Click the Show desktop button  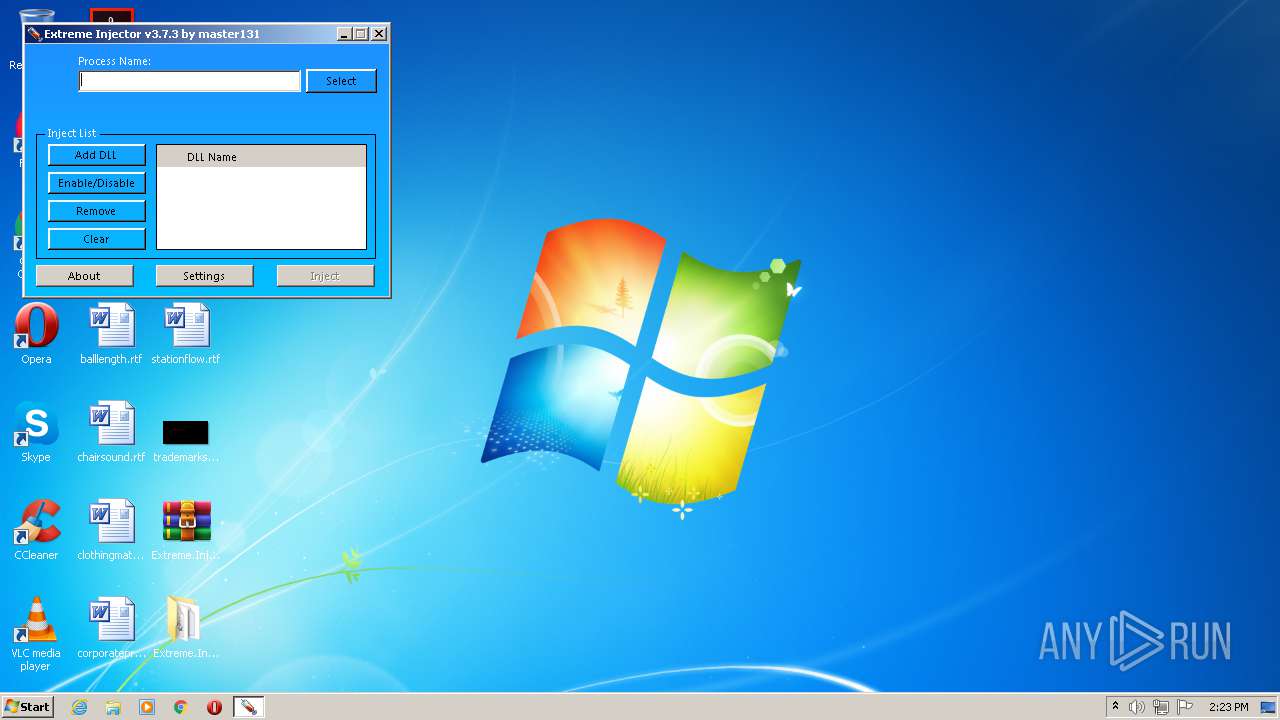pos(1268,707)
